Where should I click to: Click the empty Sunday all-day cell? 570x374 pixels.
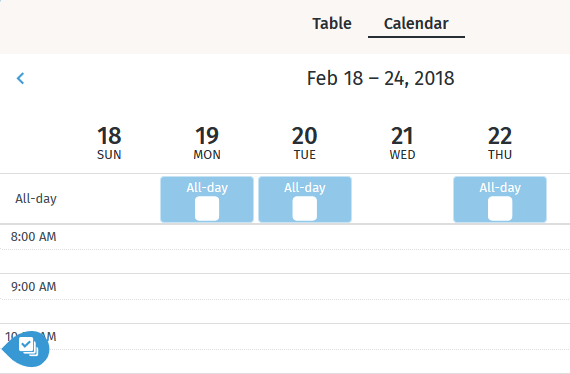109,199
